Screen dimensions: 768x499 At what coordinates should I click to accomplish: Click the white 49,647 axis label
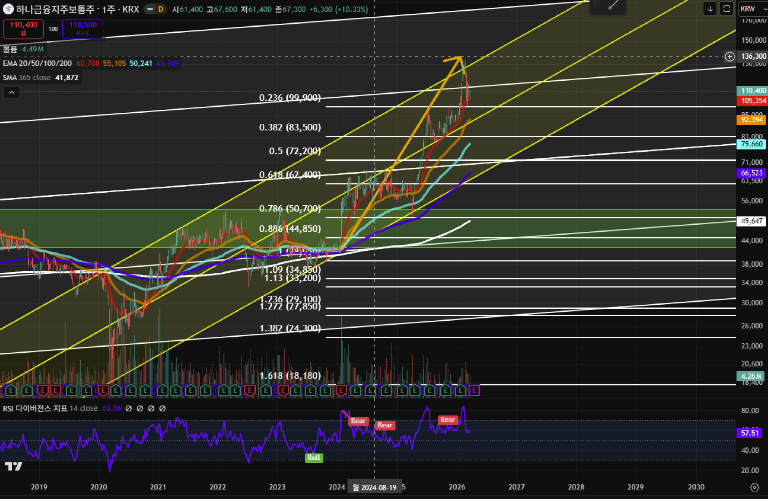[x=751, y=221]
